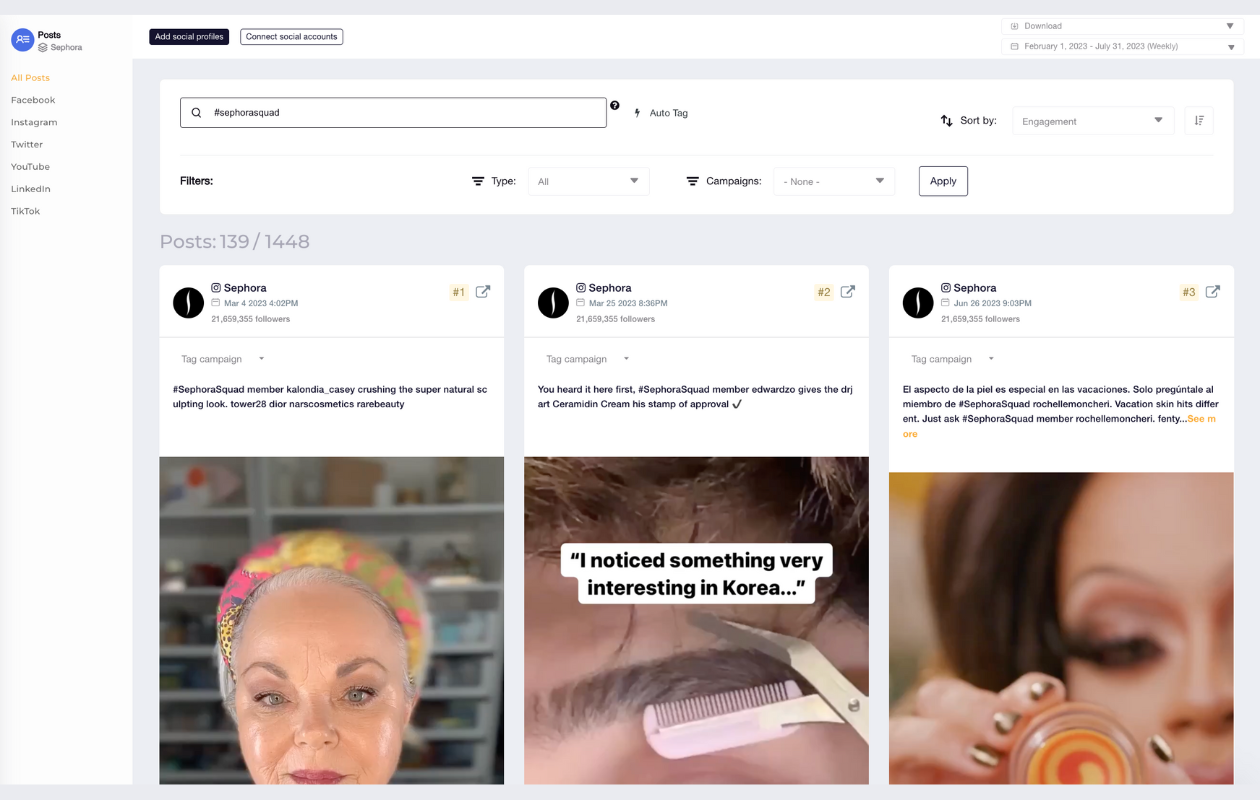Click the calendar icon beside Jun 26 2023 date
The image size is (1260, 800).
(946, 303)
